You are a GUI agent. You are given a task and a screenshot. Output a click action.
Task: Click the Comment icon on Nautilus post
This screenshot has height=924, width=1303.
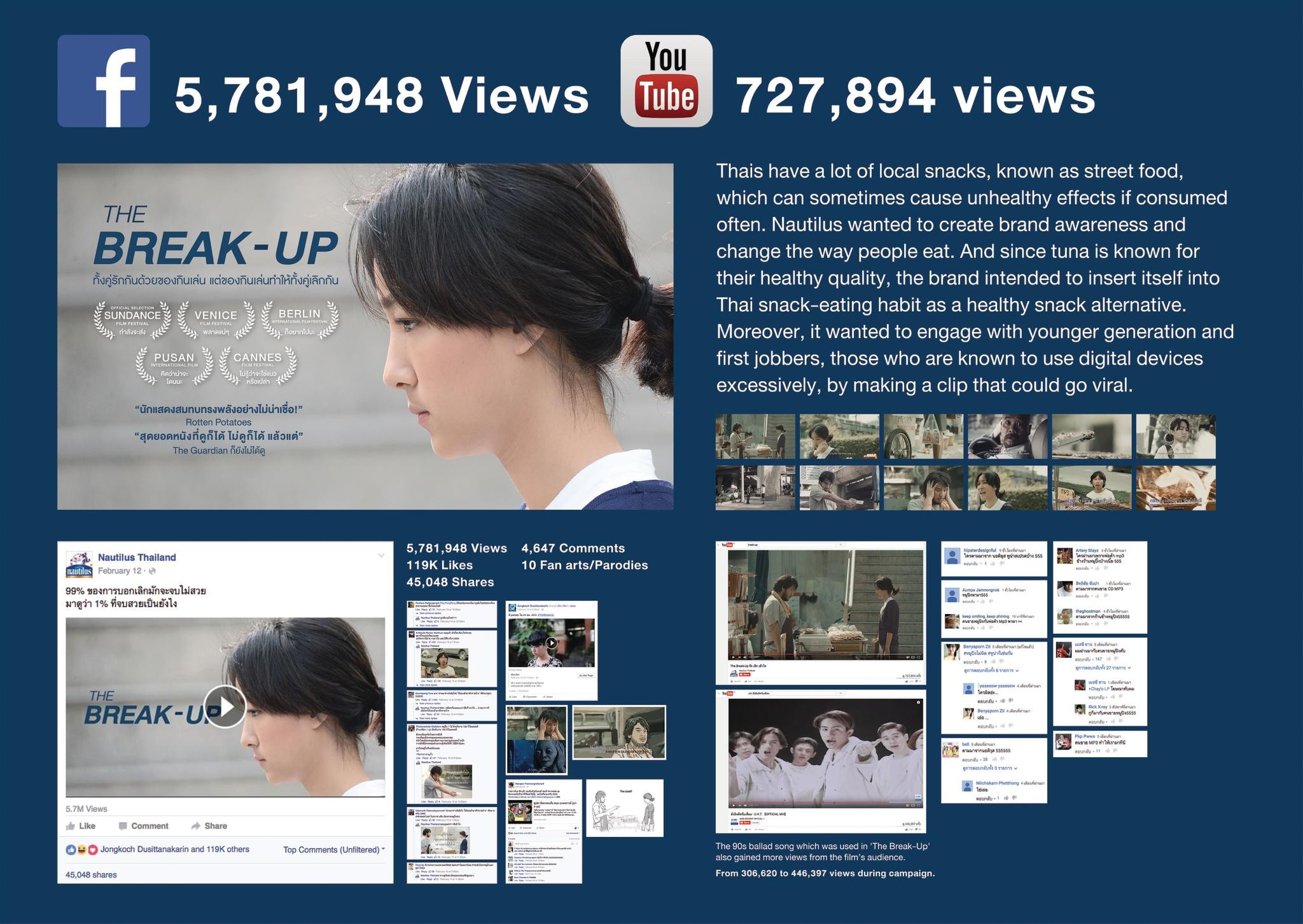123,826
